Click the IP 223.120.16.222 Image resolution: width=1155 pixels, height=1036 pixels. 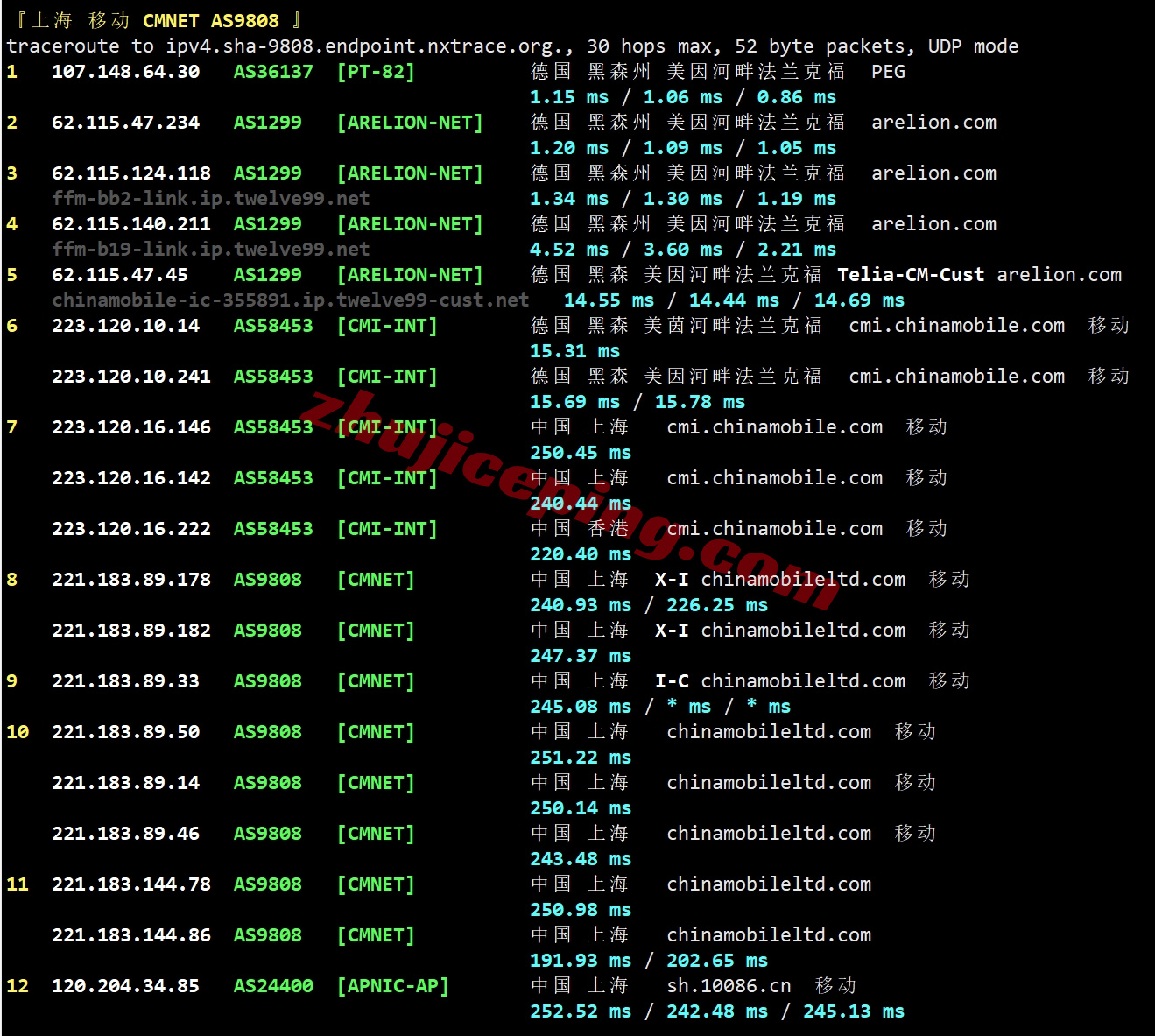pos(131,529)
